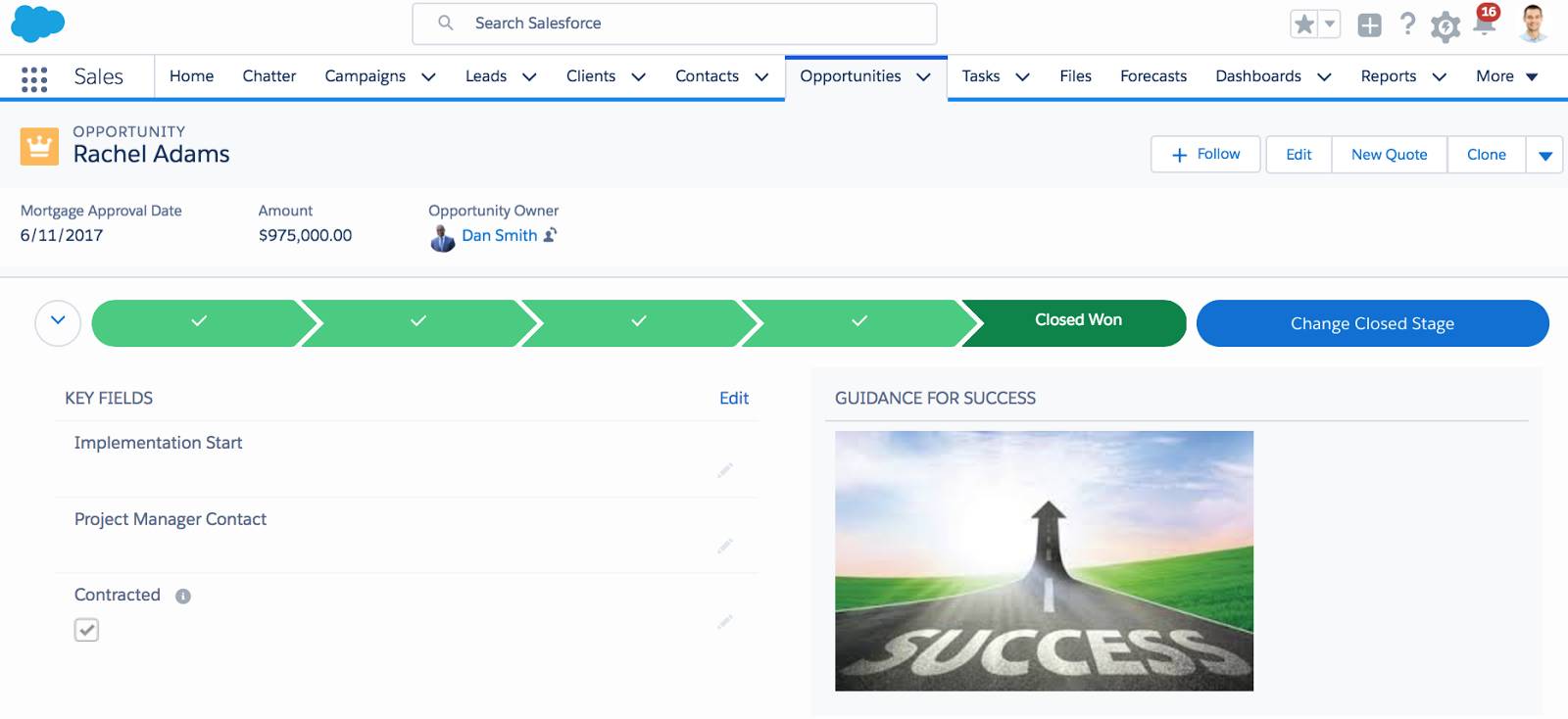
Task: Click the change owner icon beside Dan Smith
Action: 551,235
